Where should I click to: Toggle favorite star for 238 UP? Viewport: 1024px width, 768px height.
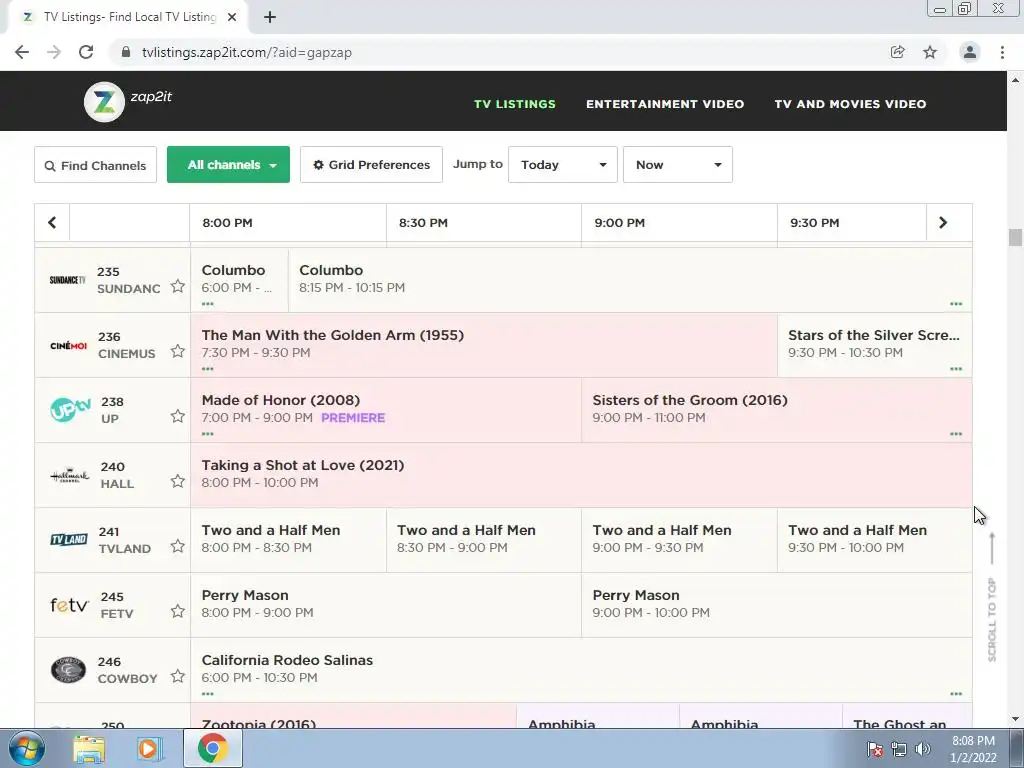coord(178,416)
